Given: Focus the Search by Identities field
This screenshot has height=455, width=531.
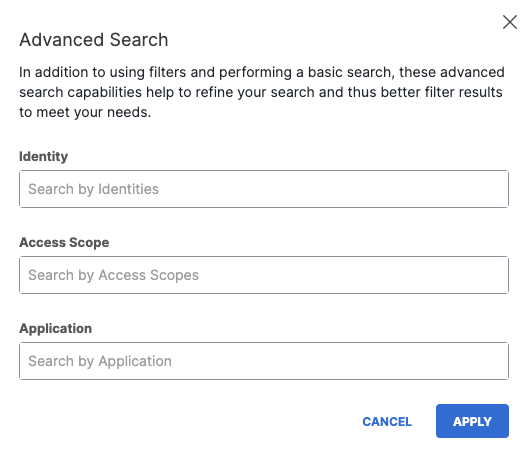Looking at the screenshot, I should (264, 189).
